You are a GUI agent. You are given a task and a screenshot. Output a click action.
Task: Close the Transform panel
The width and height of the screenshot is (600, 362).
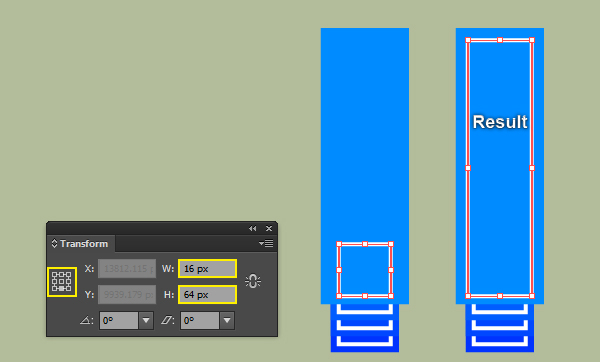pos(269,228)
